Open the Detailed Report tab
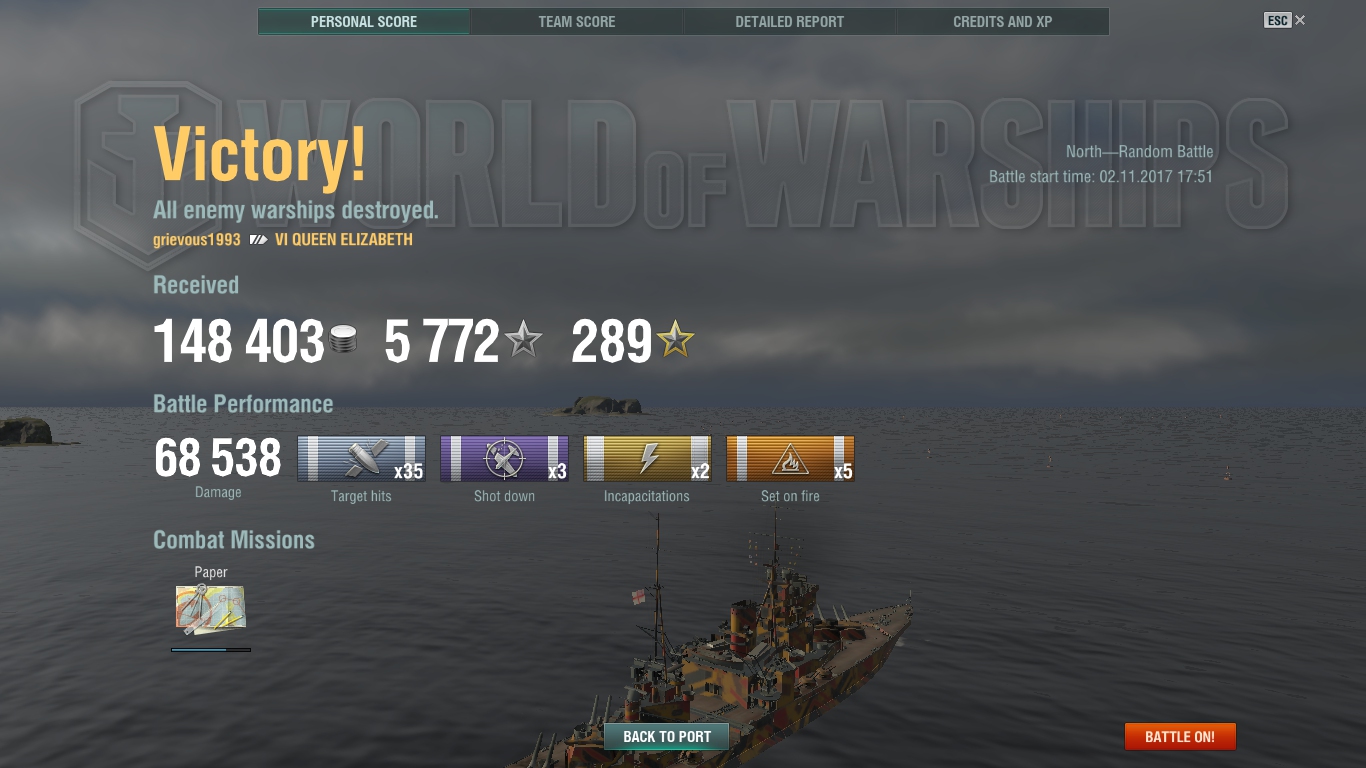 click(790, 21)
